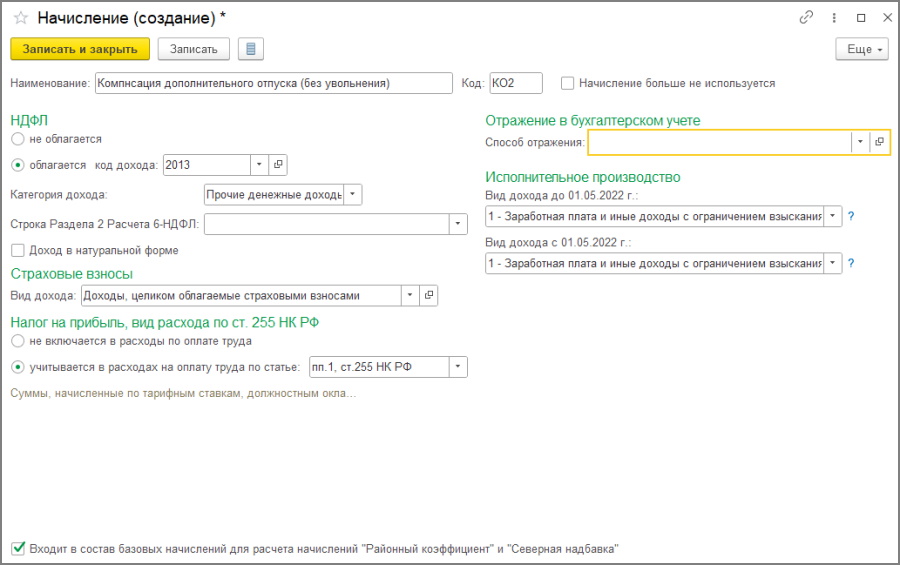
Task: Enable 'Начисление больше не используется' checkbox
Action: (x=567, y=83)
